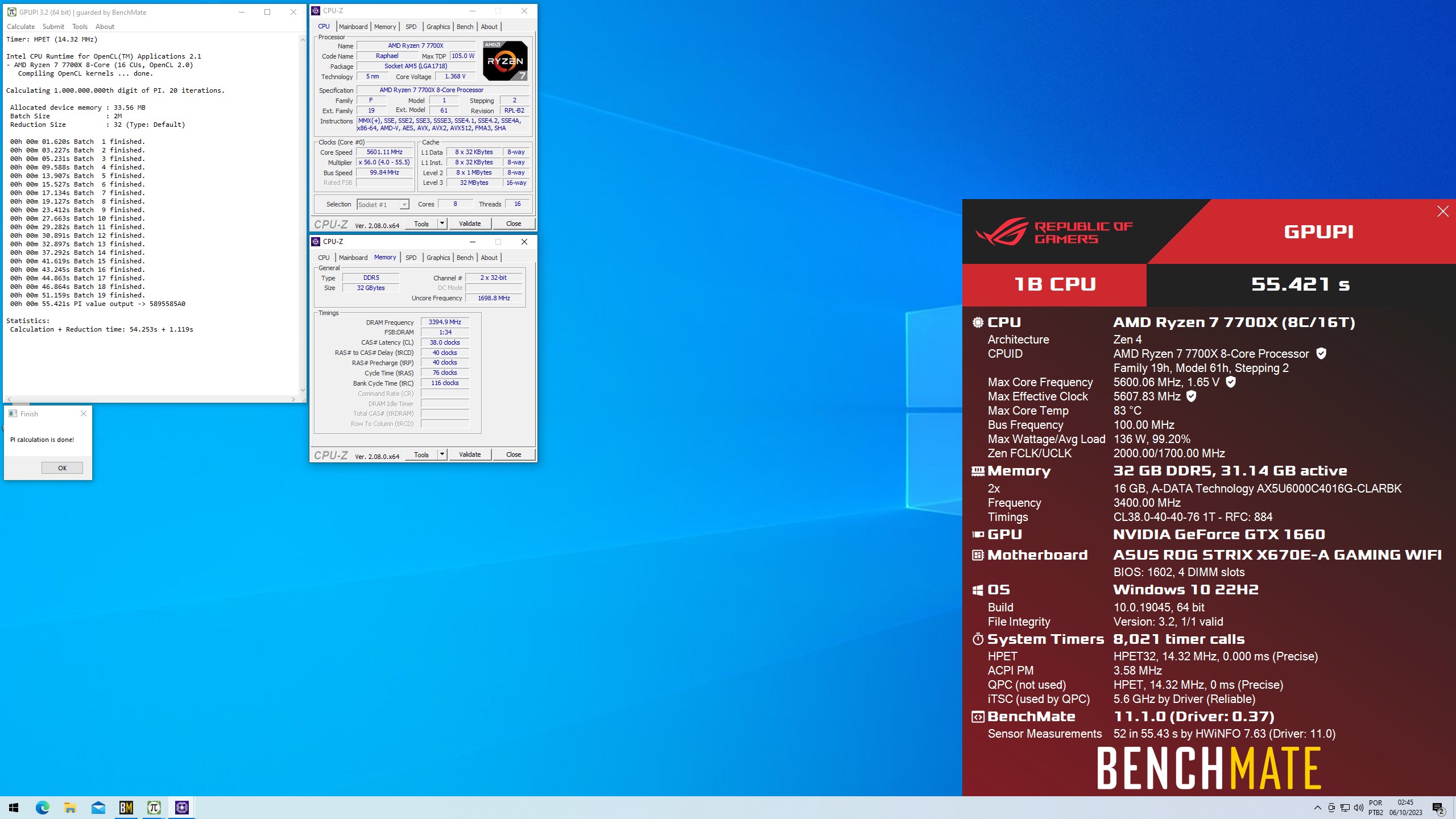The image size is (1456, 819).
Task: Click the AMD Ryzen 7 logo in CPU-Z
Action: [505, 60]
